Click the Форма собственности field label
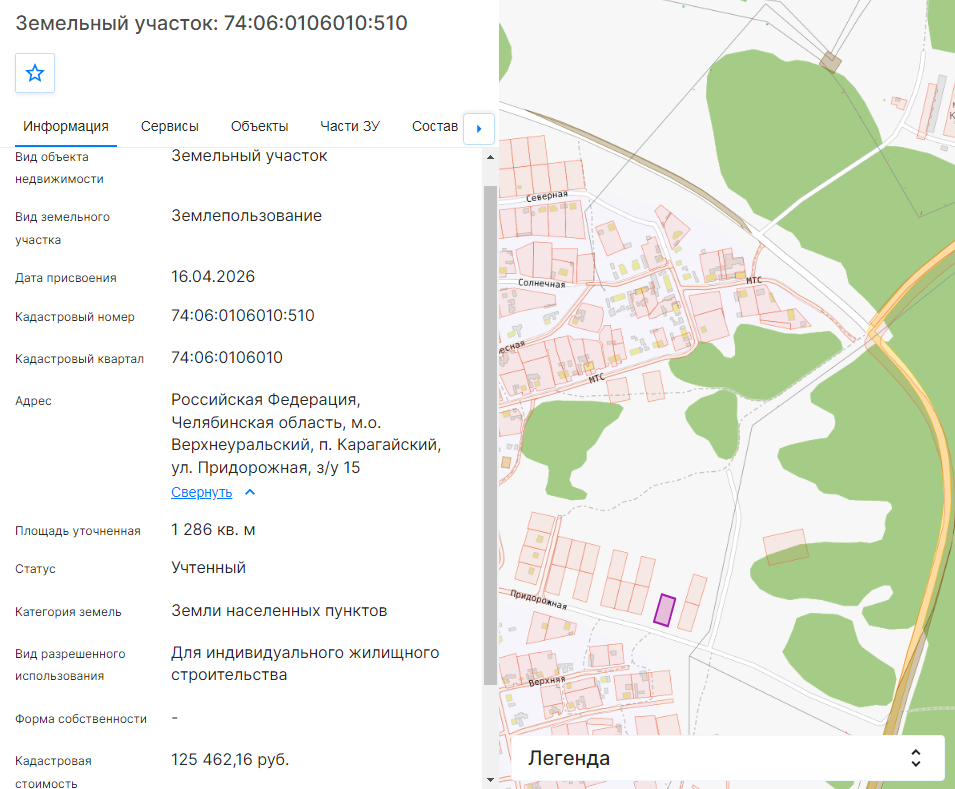 81,719
